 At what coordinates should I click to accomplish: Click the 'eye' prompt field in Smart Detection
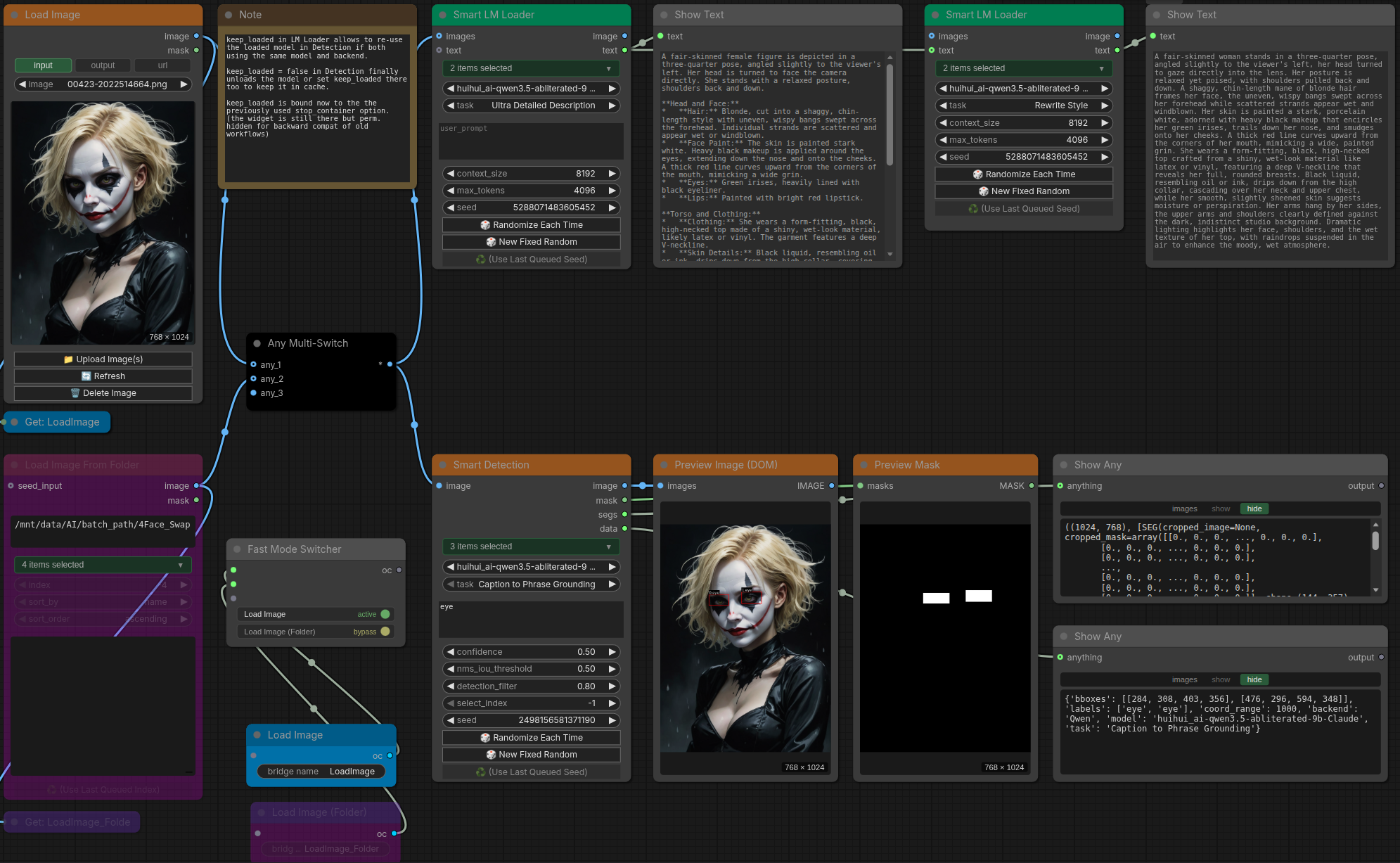tap(531, 619)
